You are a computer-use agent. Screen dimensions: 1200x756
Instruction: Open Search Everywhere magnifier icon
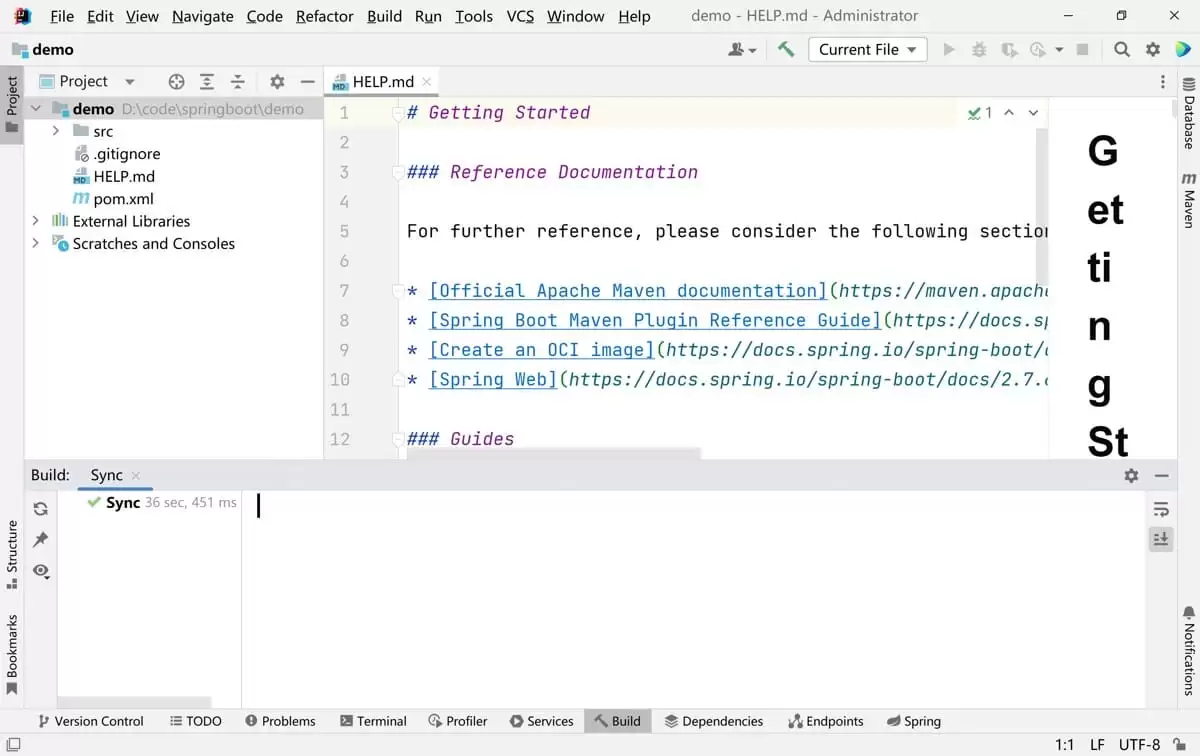[1122, 49]
